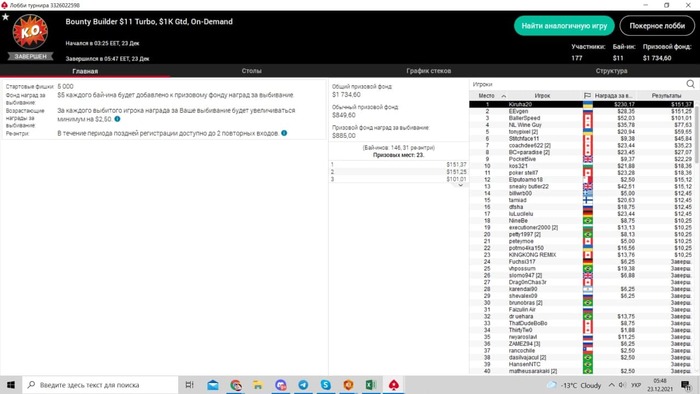Click the favorite star icon
Viewport: 700px width, 394px height.
[x=5, y=17]
